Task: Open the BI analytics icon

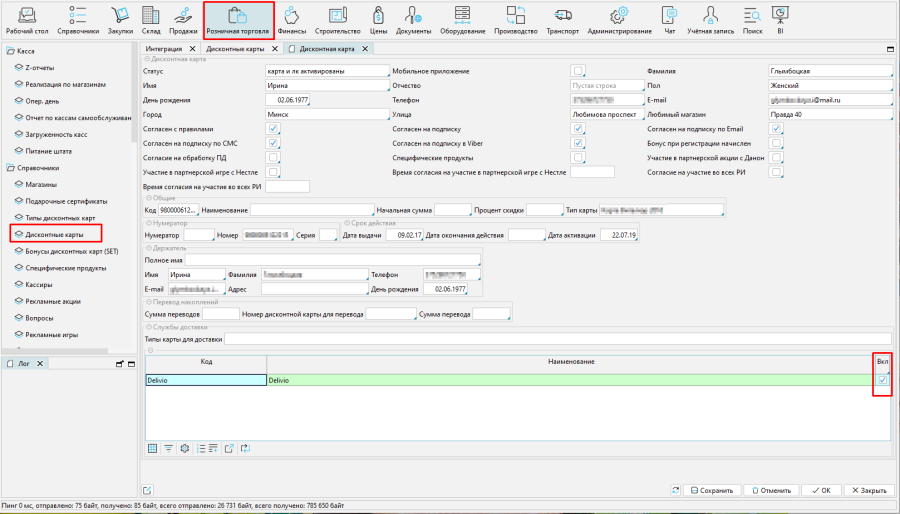Action: click(x=780, y=20)
